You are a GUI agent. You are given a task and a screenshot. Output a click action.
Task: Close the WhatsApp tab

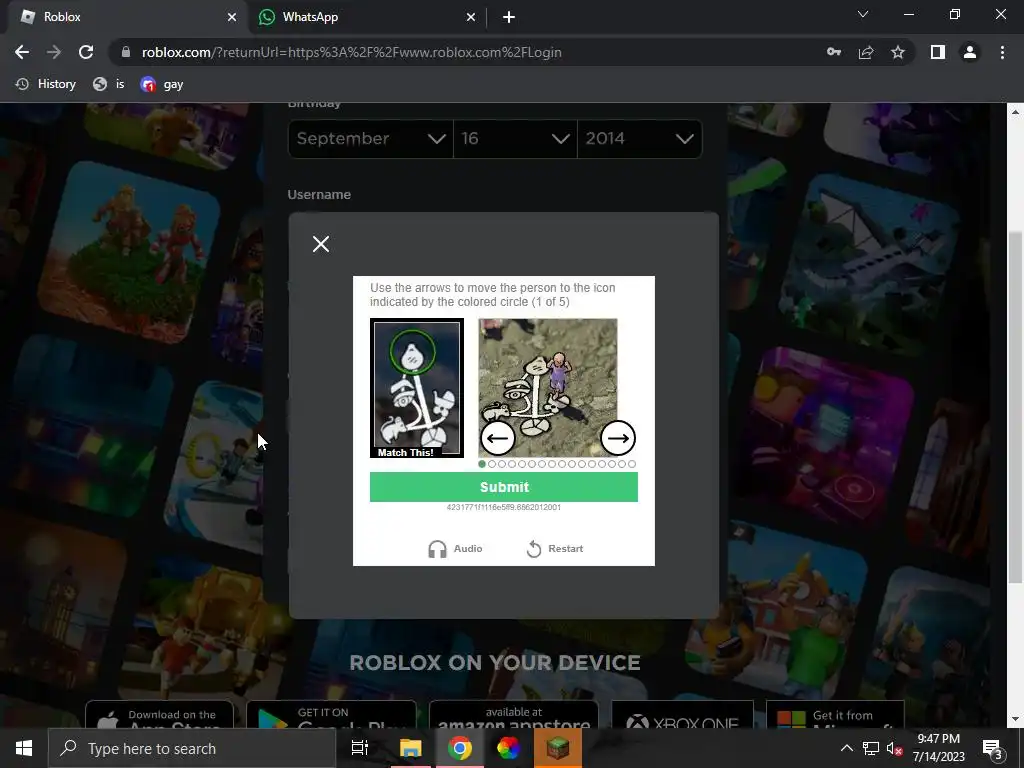[471, 17]
